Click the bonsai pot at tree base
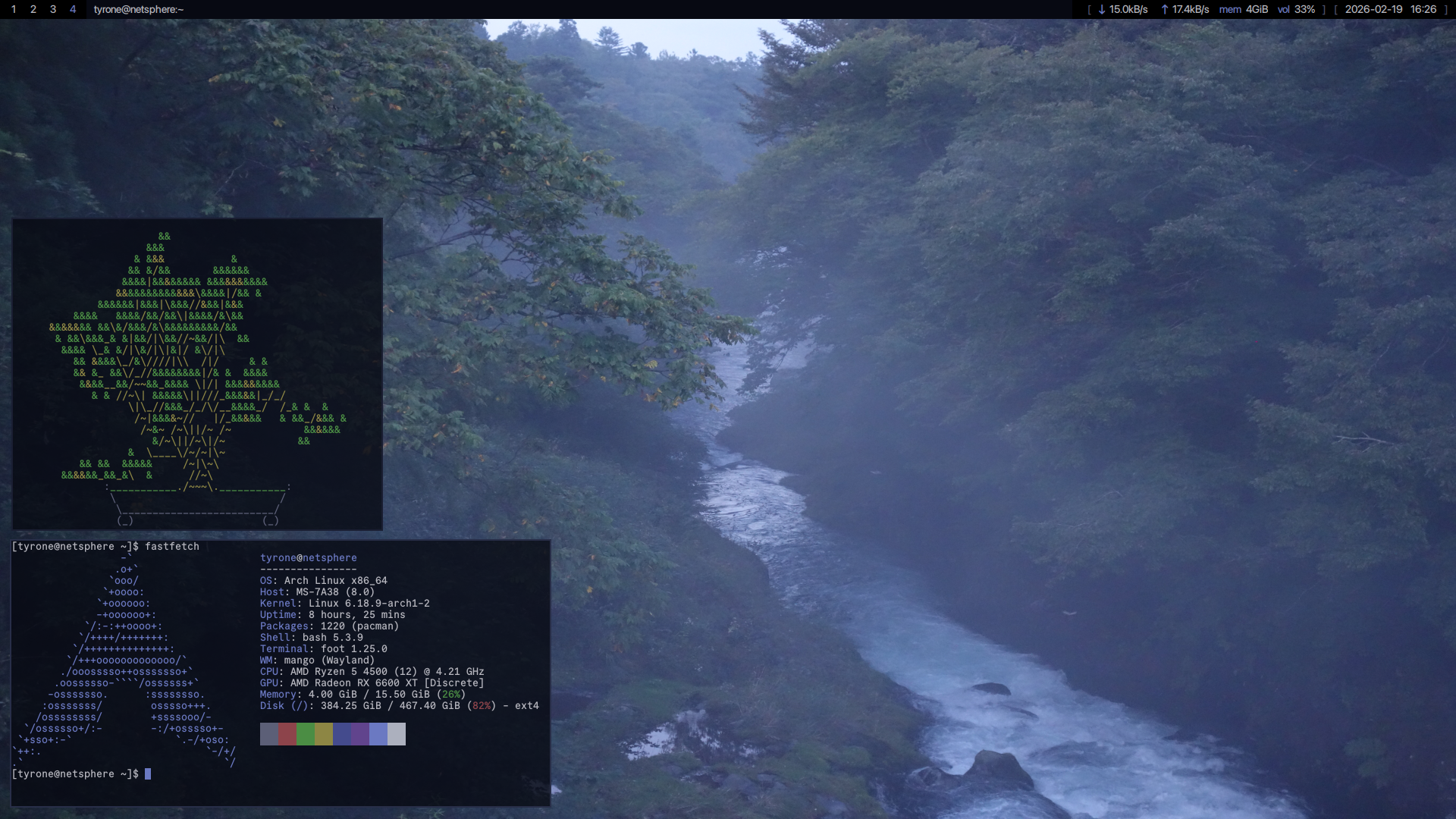 point(197,502)
